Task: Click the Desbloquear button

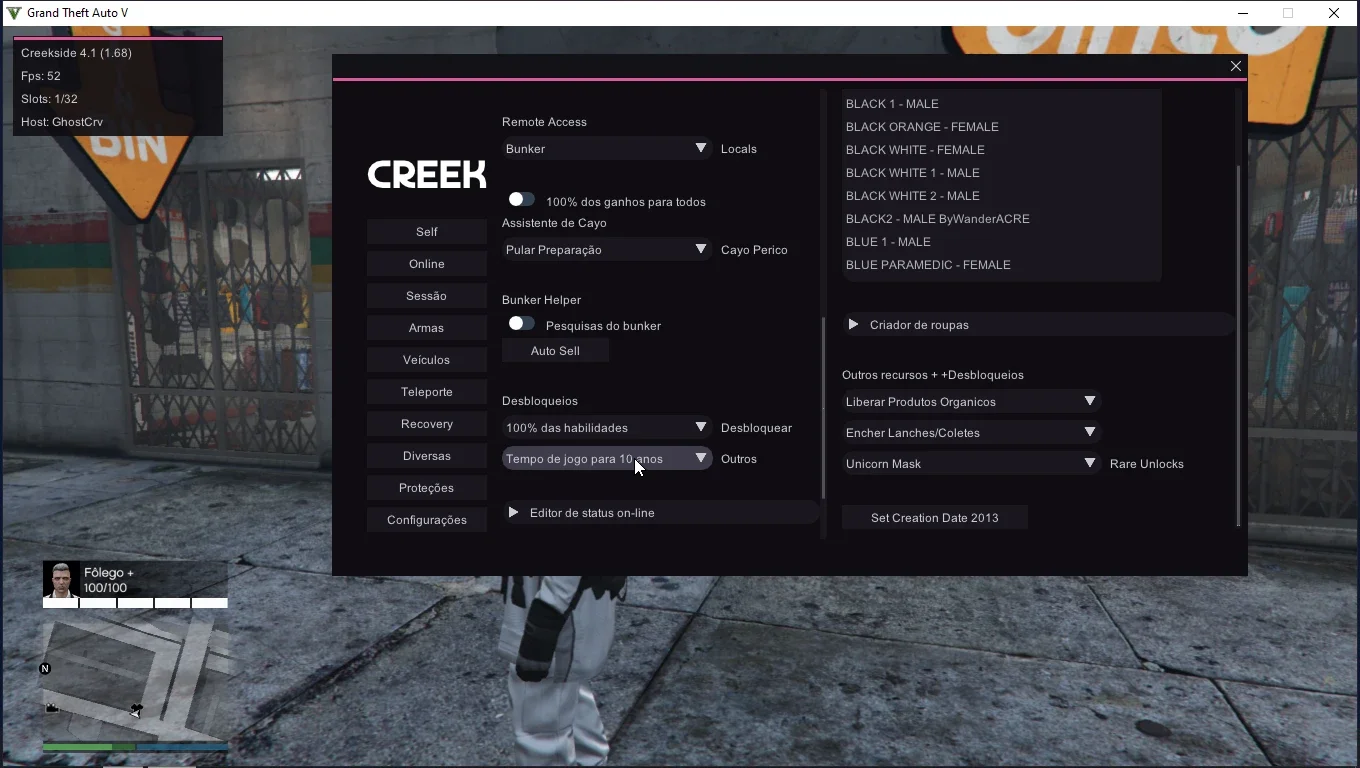Action: click(756, 428)
